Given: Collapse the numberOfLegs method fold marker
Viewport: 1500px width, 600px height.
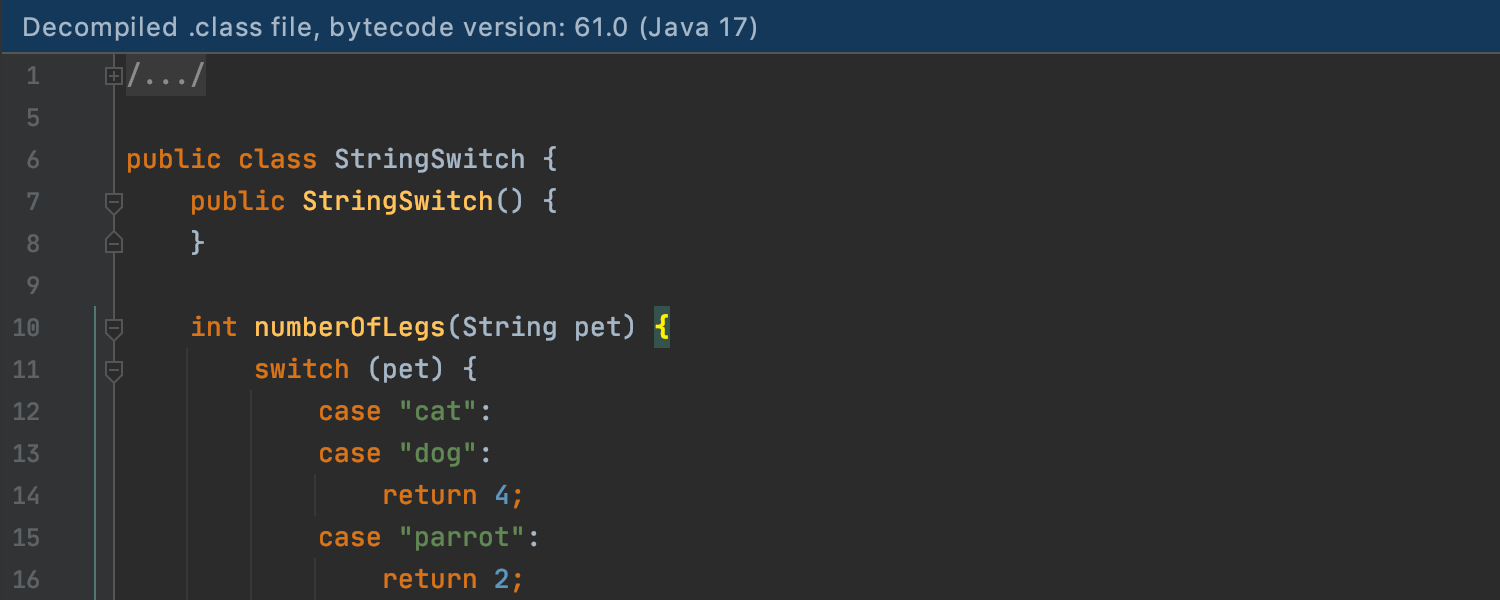Looking at the screenshot, I should (x=114, y=327).
